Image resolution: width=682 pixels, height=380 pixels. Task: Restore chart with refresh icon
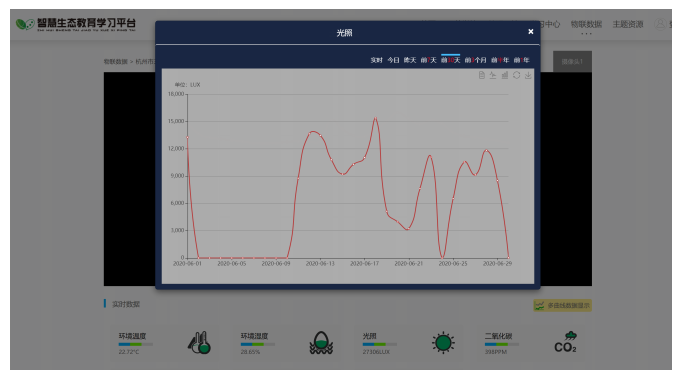point(516,75)
